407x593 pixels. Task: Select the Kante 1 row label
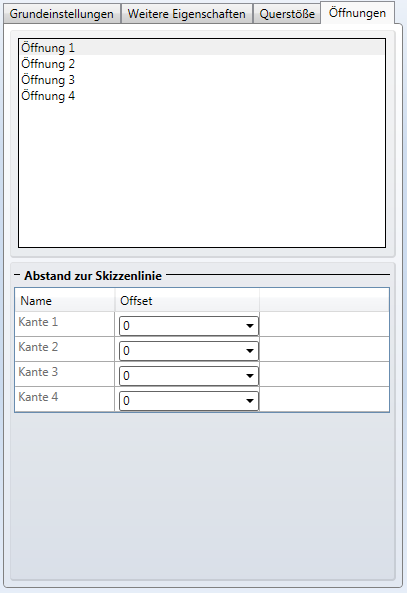click(38, 322)
